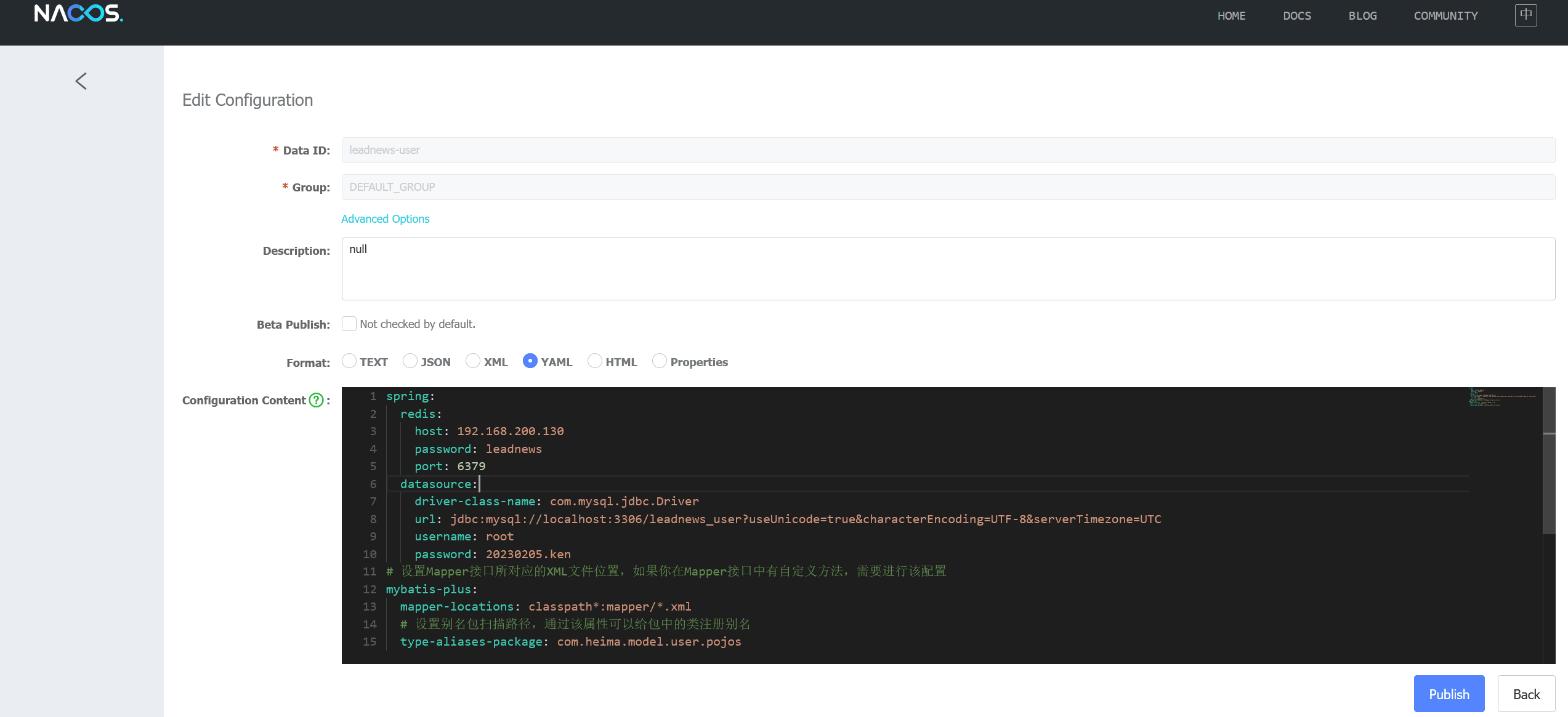The height and width of the screenshot is (717, 1568).
Task: Switch language with the 中 icon
Action: (x=1526, y=15)
